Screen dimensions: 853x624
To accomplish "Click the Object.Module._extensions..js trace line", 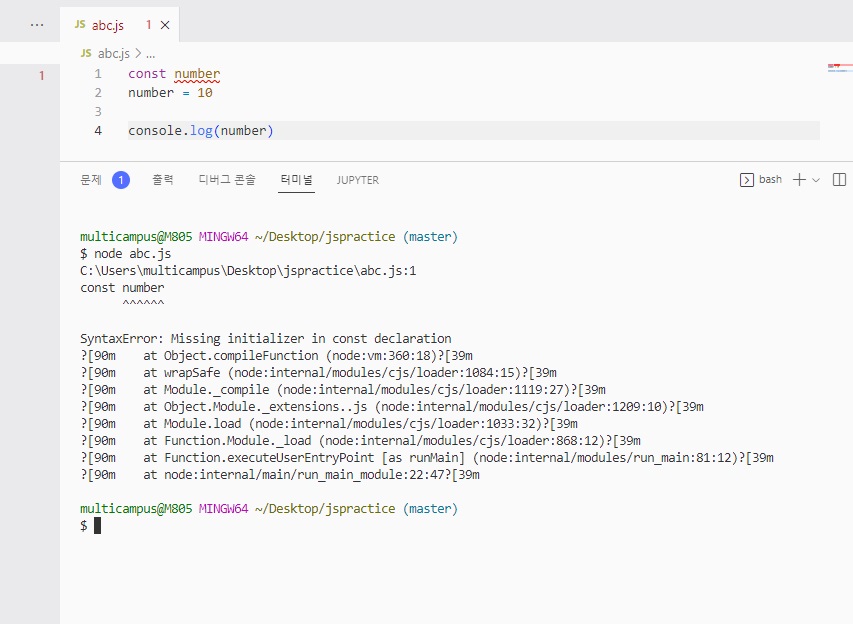I will pyautogui.click(x=392, y=406).
